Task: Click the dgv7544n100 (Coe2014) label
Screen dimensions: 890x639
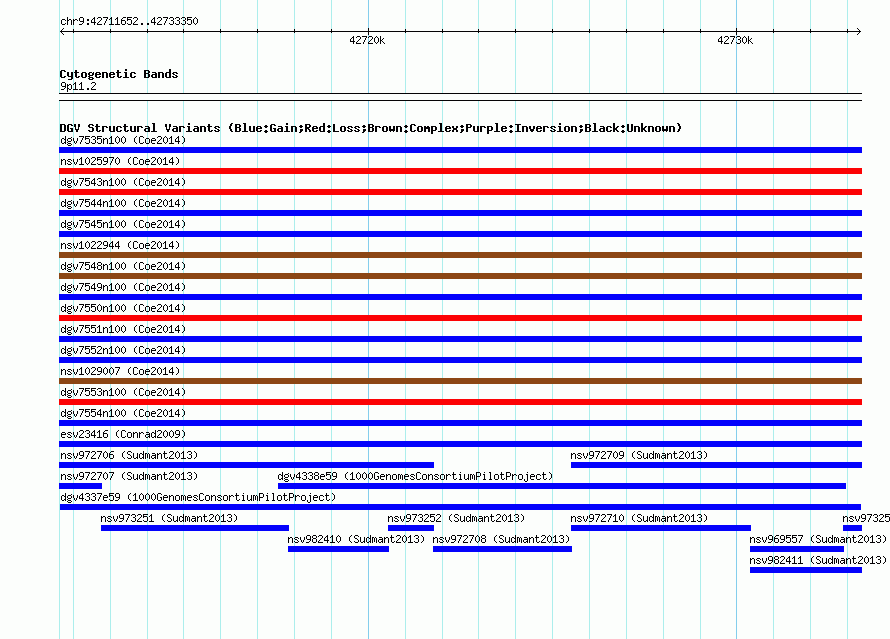Action: [123, 203]
